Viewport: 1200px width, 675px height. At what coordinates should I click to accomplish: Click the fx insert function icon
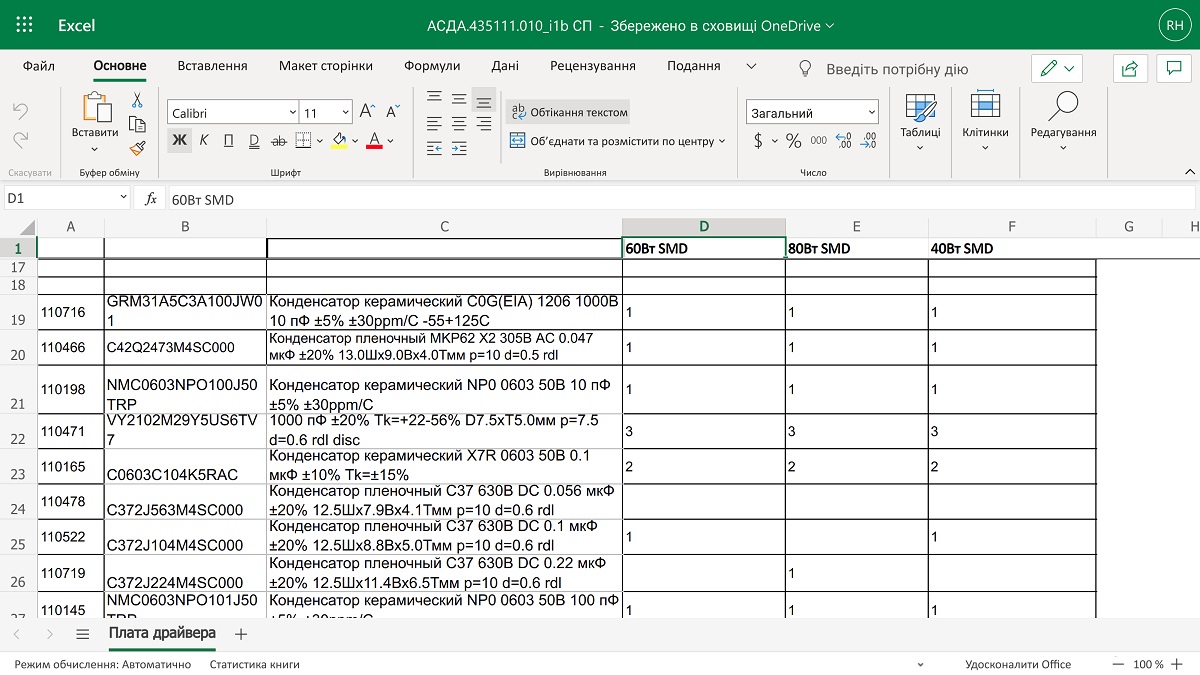tap(151, 199)
